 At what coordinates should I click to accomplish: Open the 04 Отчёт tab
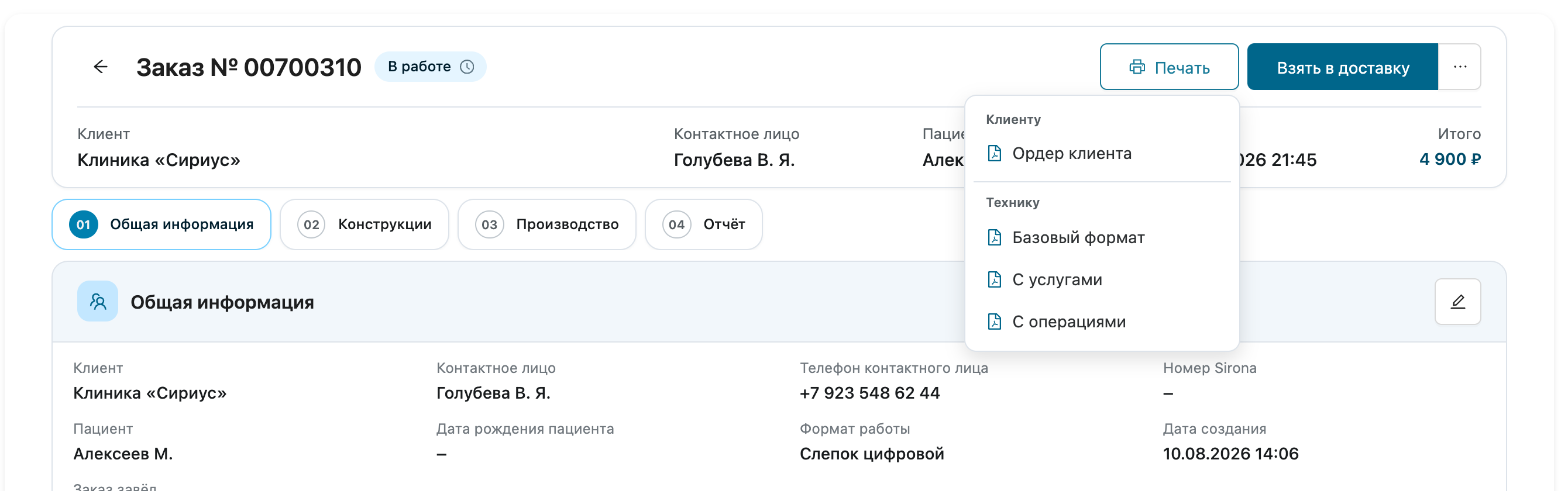[704, 224]
